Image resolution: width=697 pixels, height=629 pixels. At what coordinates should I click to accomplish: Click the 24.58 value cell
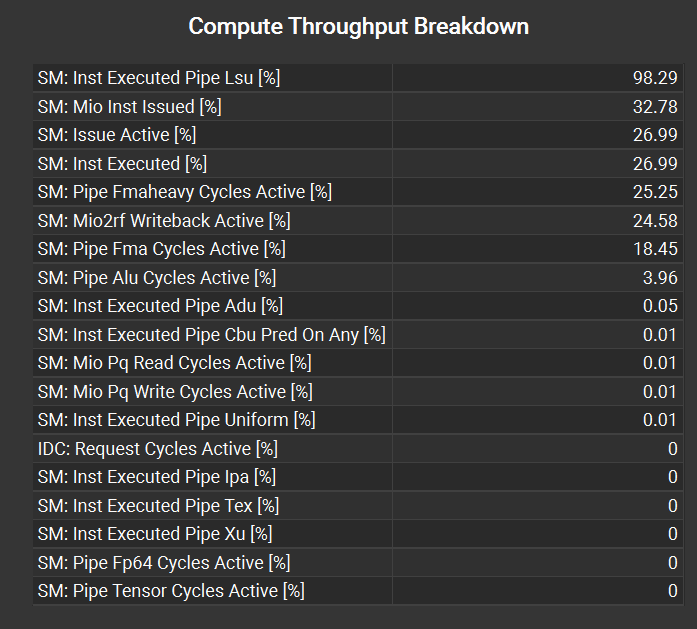(x=538, y=220)
